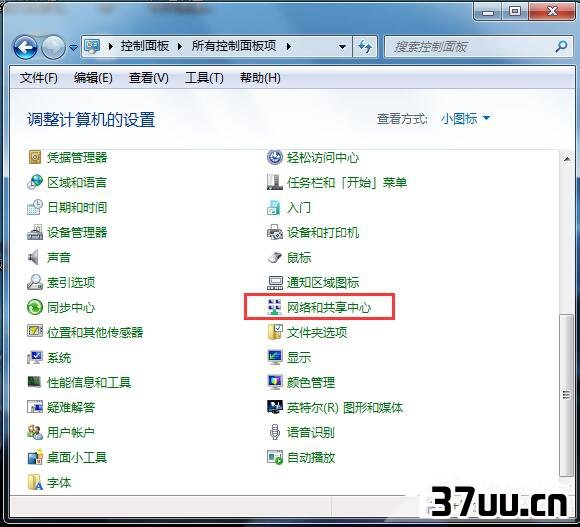Click the vertical scrollbar thumb
The height and width of the screenshot is (527, 580).
(566, 395)
